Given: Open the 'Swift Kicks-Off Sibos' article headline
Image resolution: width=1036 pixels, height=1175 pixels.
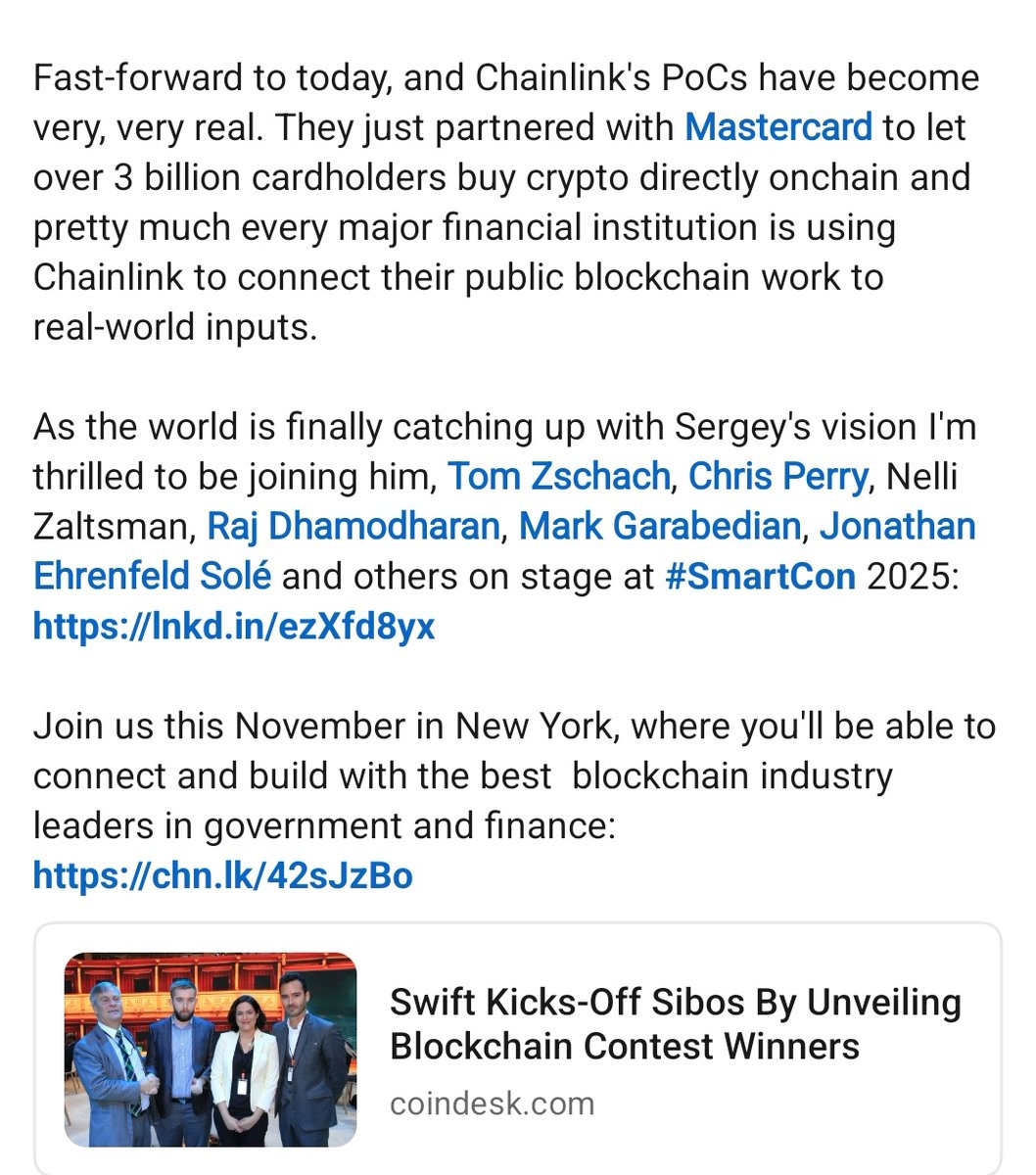Looking at the screenshot, I should pyautogui.click(x=676, y=1024).
